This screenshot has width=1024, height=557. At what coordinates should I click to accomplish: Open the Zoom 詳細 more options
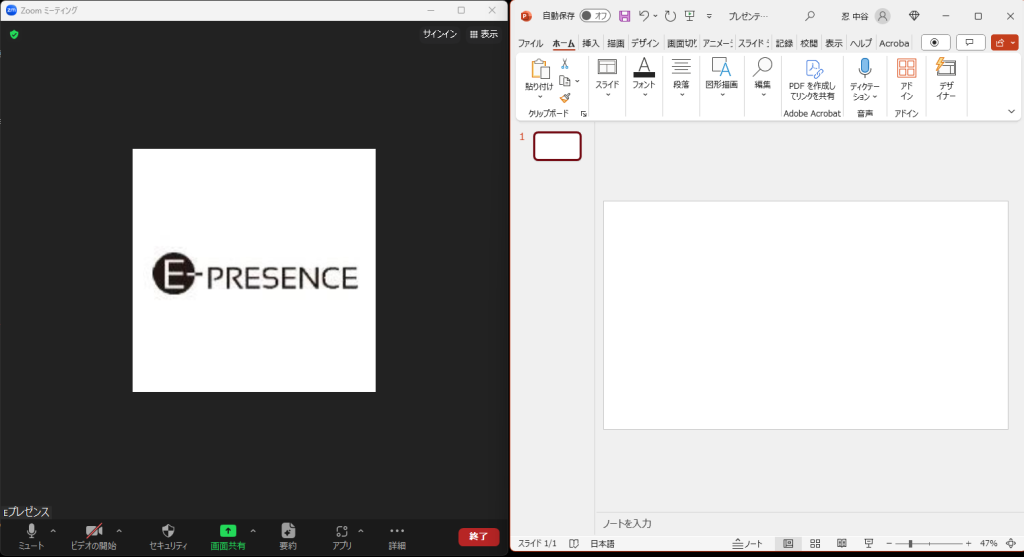point(396,537)
